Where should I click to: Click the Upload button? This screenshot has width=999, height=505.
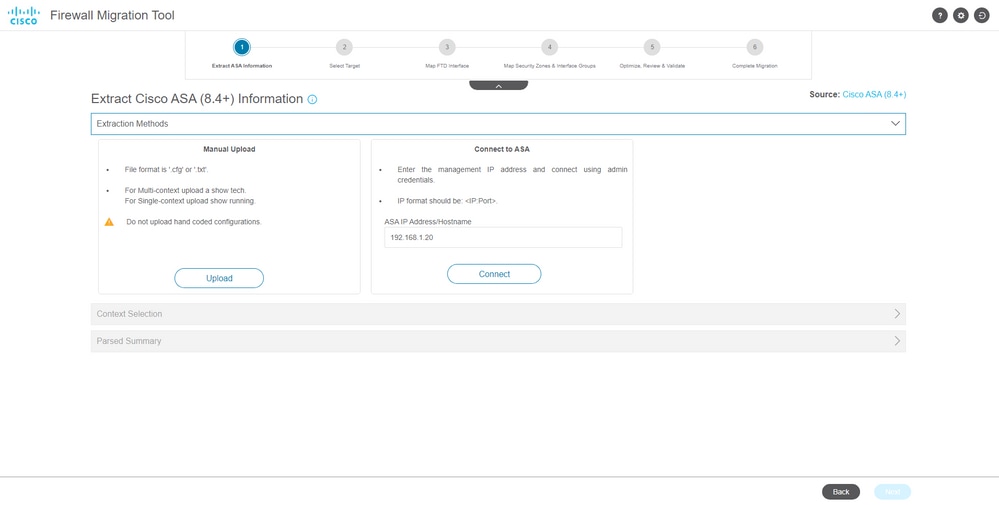pyautogui.click(x=219, y=278)
